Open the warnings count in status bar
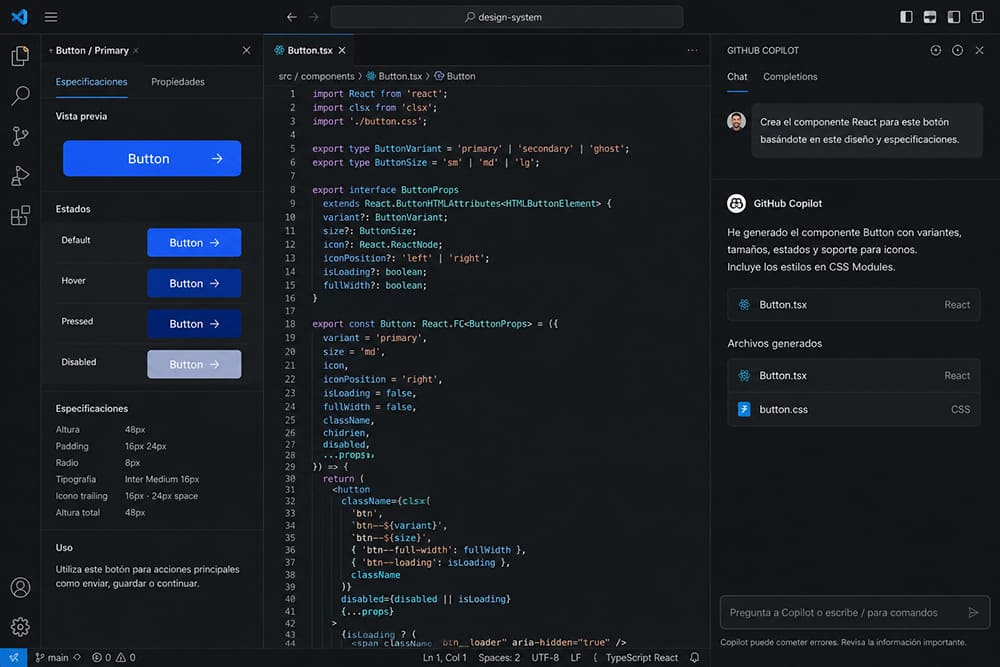Image resolution: width=1000 pixels, height=667 pixels. (126, 657)
